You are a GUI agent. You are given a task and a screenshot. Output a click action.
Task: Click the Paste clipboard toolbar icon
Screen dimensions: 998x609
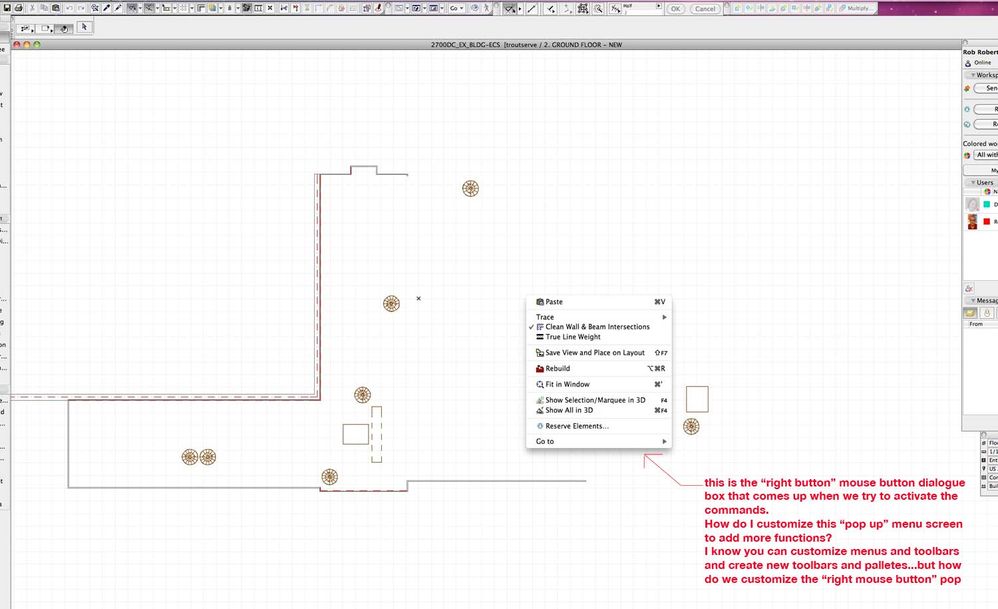(x=56, y=8)
